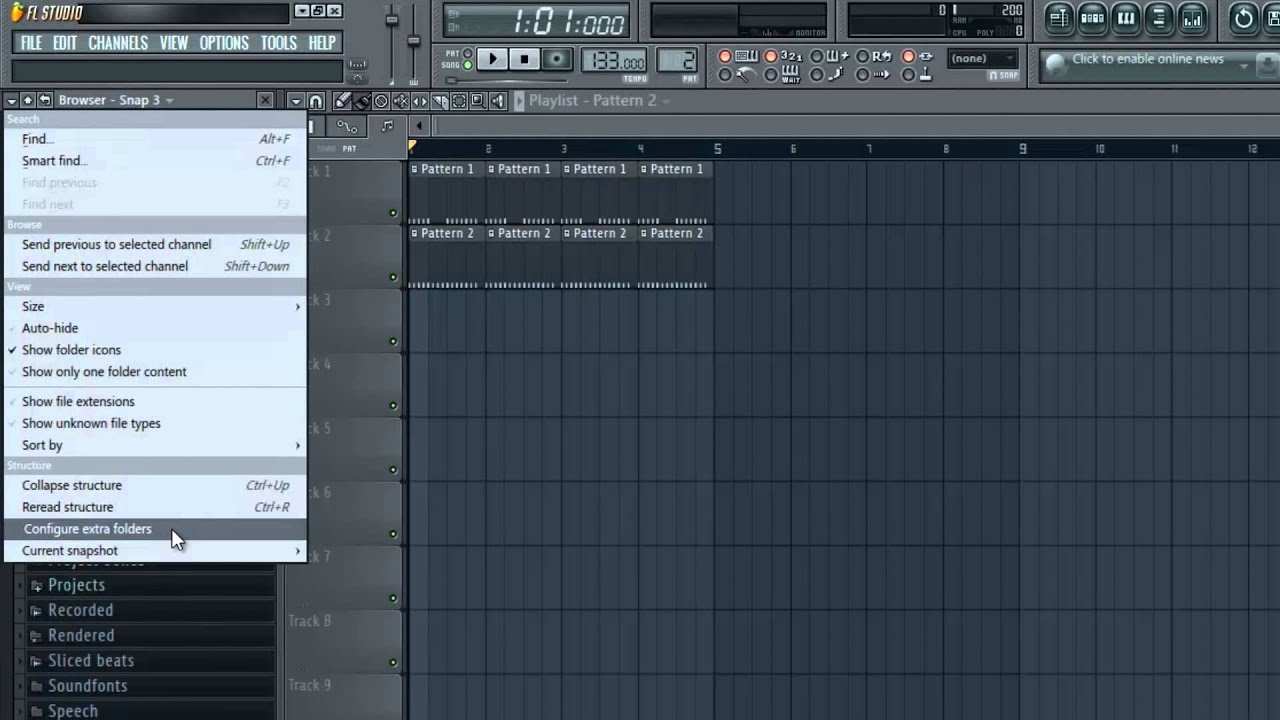This screenshot has width=1280, height=720.
Task: Click the browser reread back-arrow icon
Action: click(x=44, y=100)
